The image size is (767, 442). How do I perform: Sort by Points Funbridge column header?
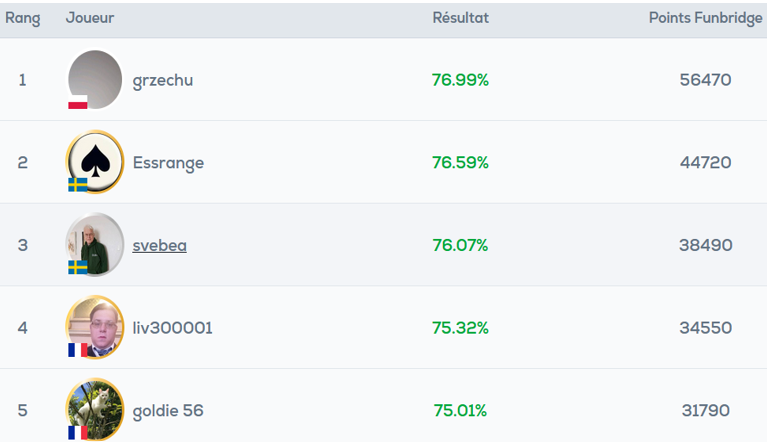point(705,19)
